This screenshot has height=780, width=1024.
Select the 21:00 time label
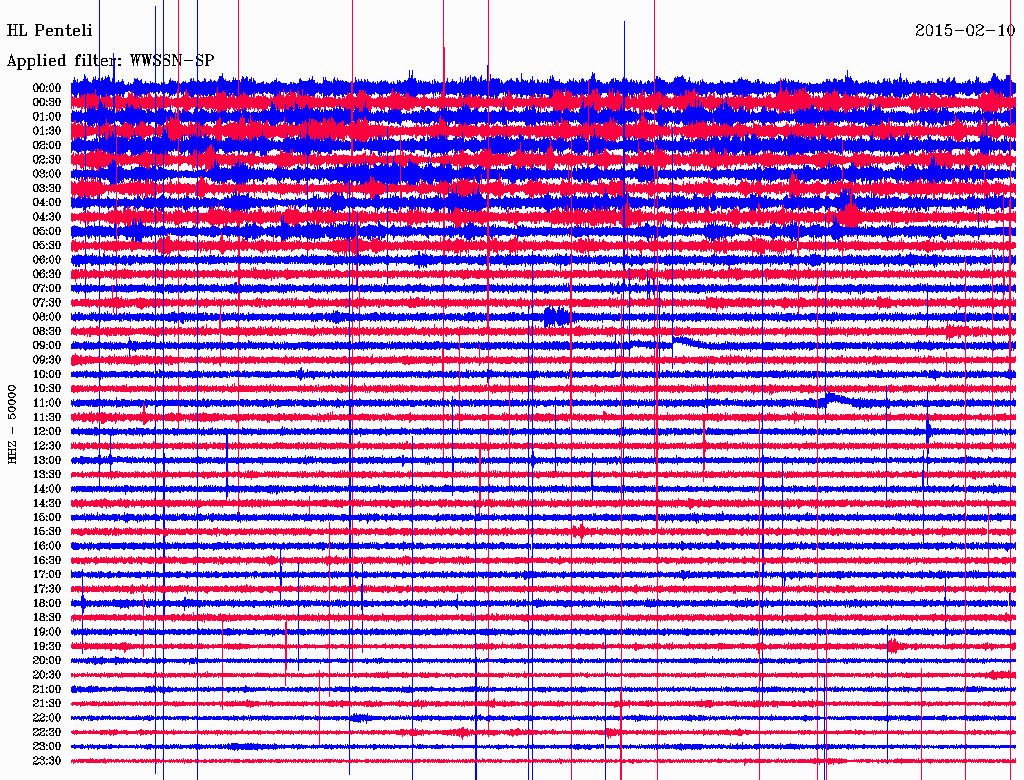point(47,689)
